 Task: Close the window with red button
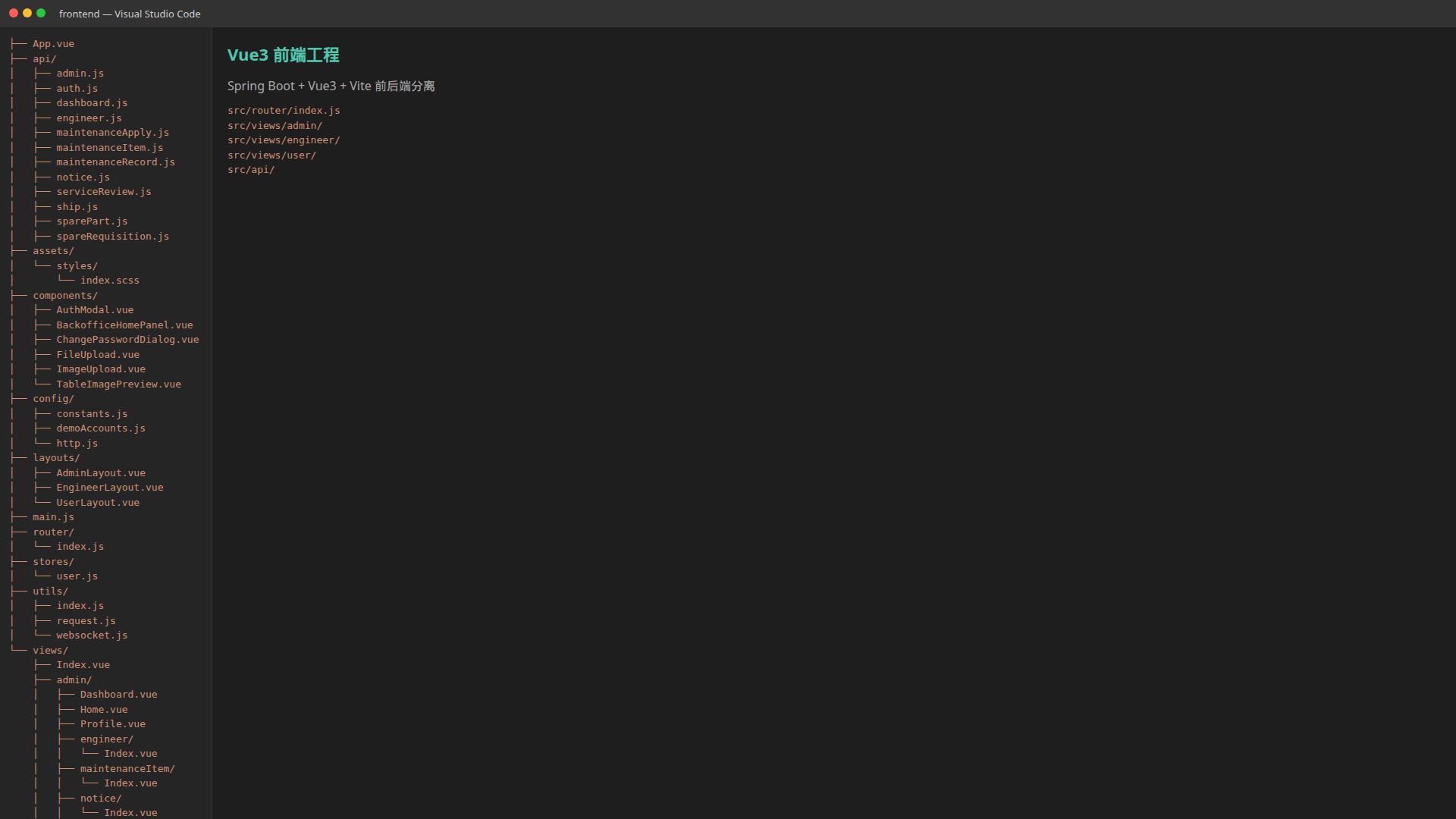(14, 14)
